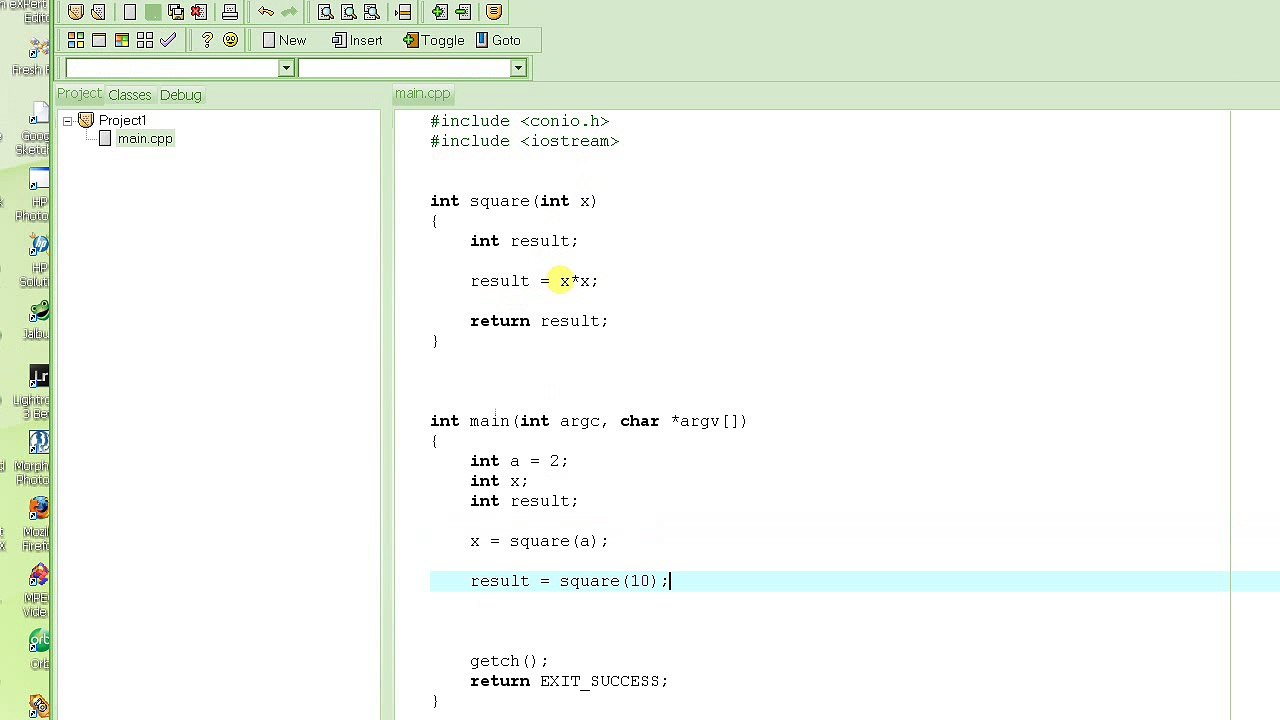The height and width of the screenshot is (720, 1280).
Task: Click the 'int x;' line in main
Action: point(499,481)
